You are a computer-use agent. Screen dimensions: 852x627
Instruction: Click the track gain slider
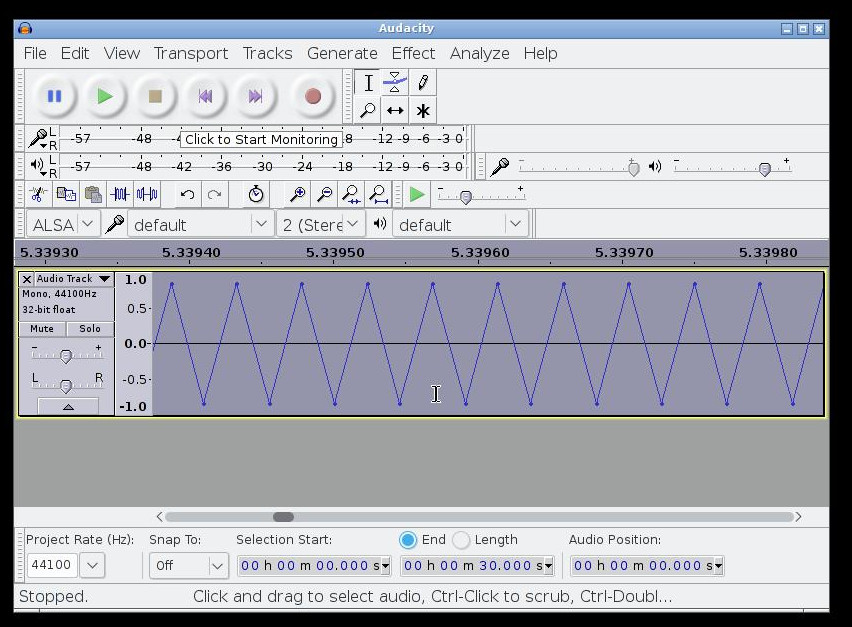tap(66, 356)
